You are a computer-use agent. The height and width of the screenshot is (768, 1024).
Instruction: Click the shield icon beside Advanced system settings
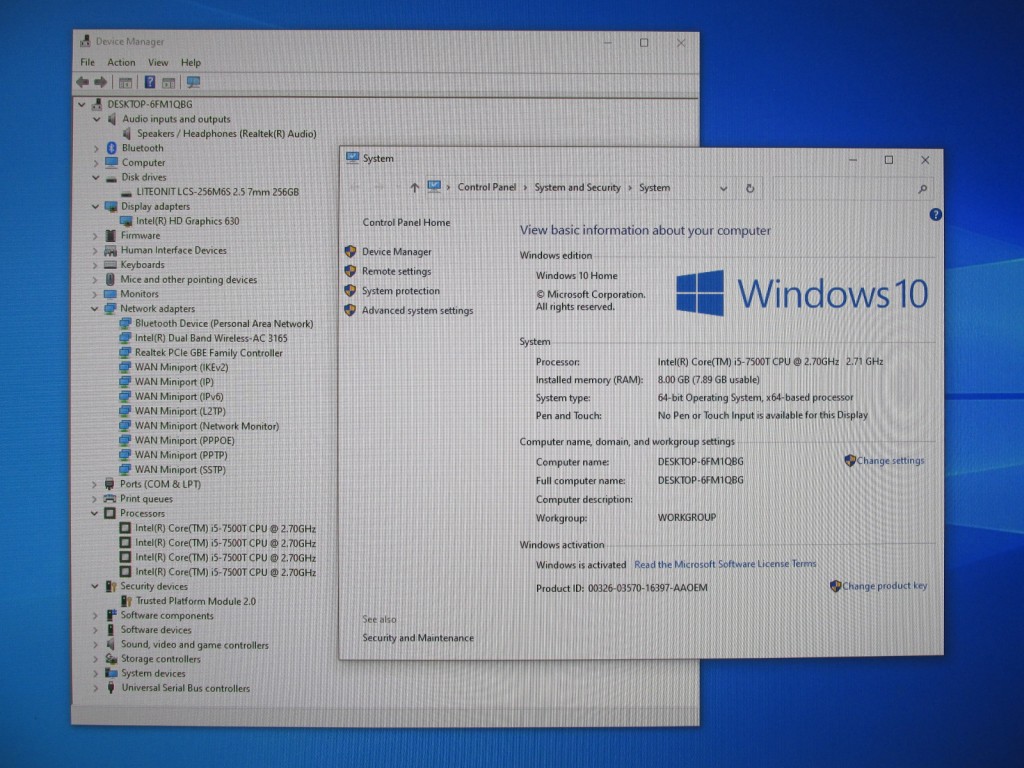pos(351,310)
